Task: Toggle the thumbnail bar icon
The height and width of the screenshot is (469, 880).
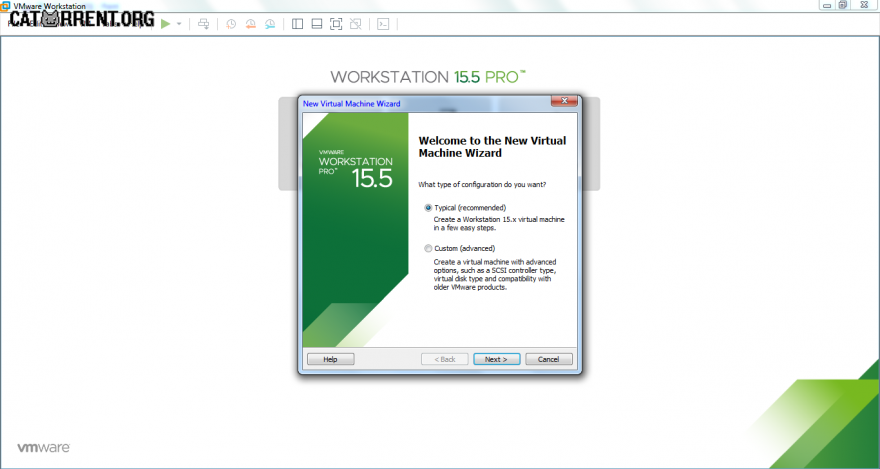Action: pos(317,24)
